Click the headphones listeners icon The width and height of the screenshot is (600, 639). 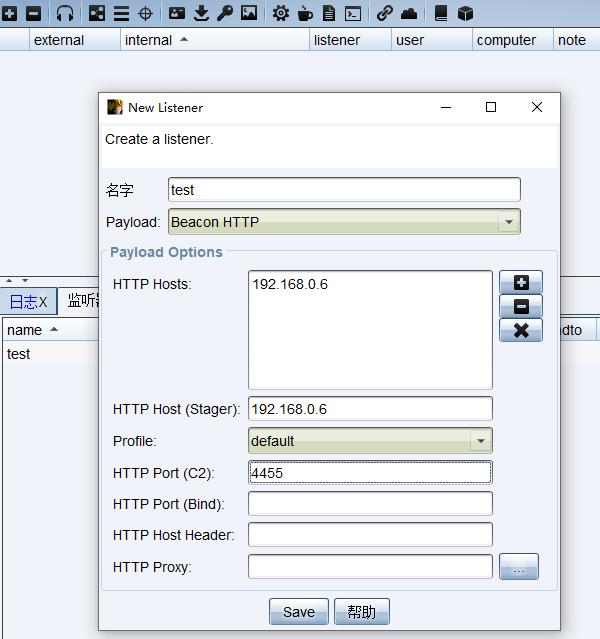pos(65,13)
